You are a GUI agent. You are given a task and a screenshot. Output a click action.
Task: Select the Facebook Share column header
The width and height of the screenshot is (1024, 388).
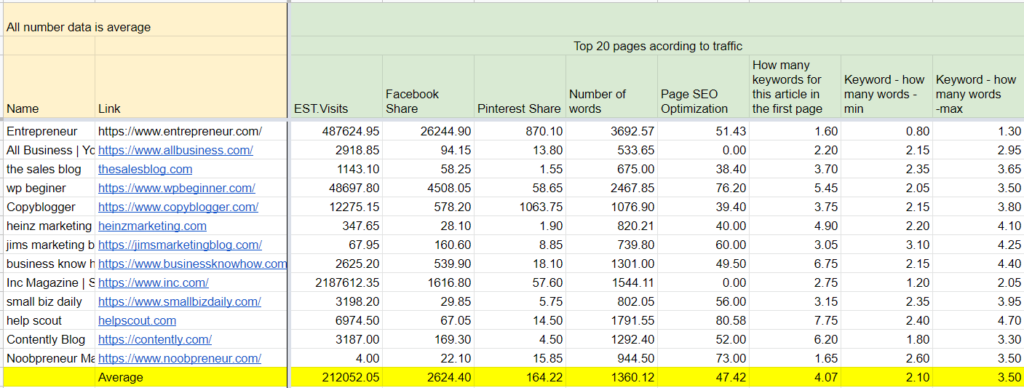tap(428, 86)
